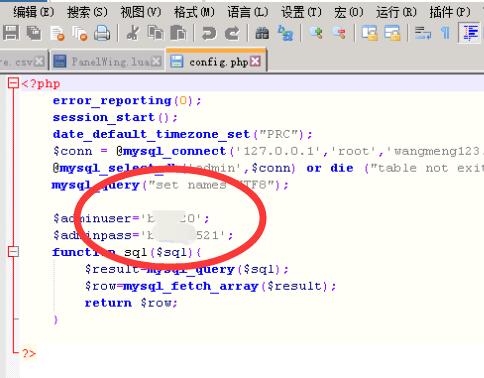The image size is (484, 378).
Task: Click the Paste toolbar icon
Action: click(178, 33)
